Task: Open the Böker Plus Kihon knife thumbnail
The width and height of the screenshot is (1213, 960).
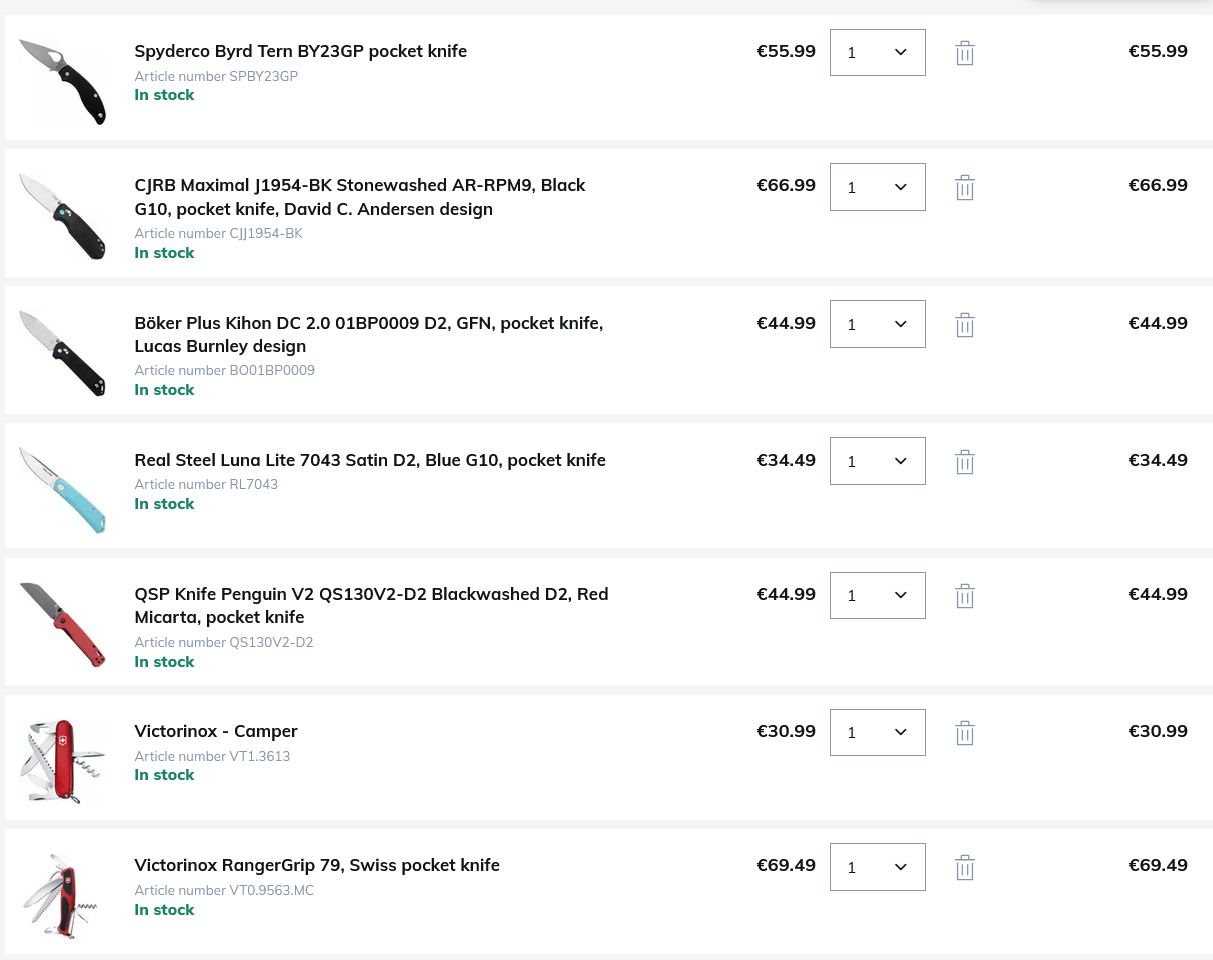Action: pyautogui.click(x=63, y=353)
